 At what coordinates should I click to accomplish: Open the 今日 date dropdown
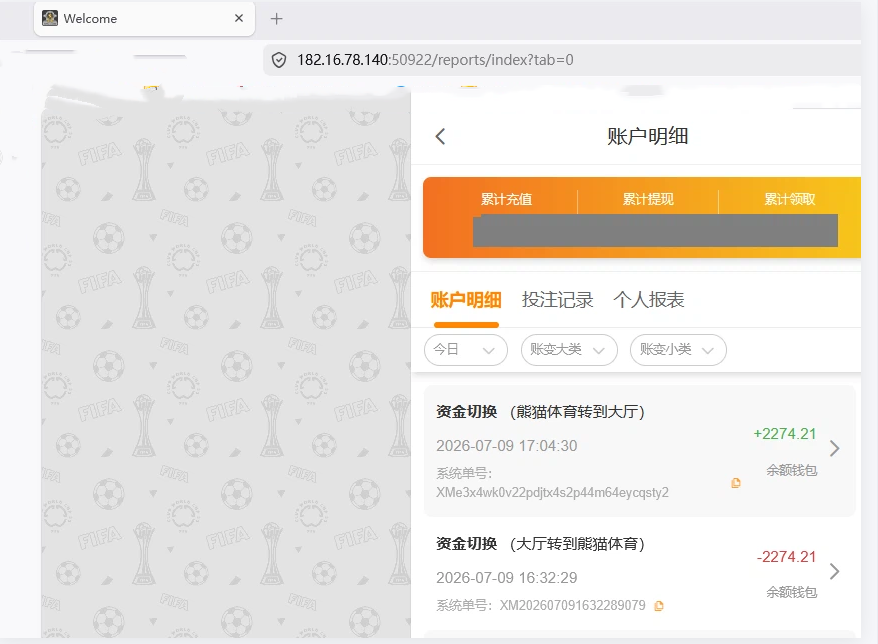coord(466,350)
